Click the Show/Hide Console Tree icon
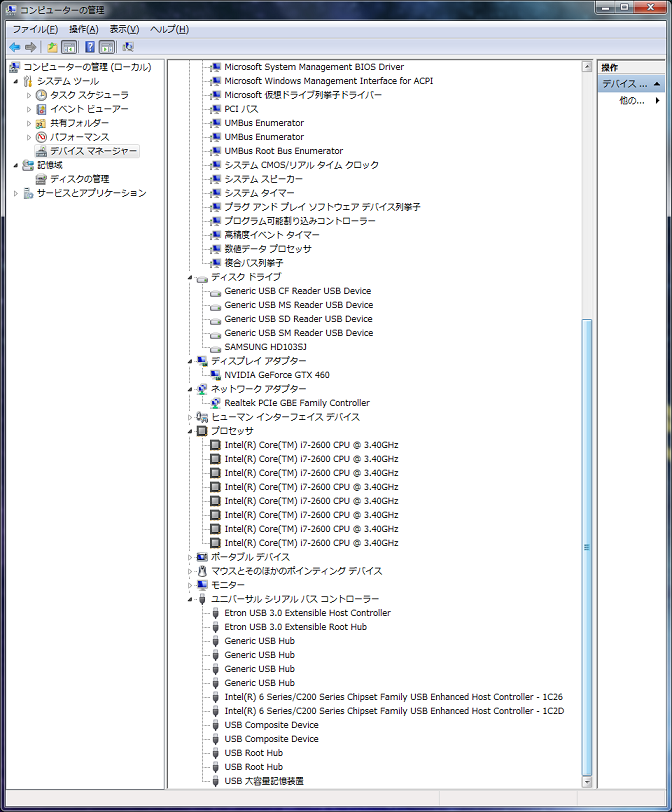This screenshot has height=812, width=672. (x=69, y=47)
